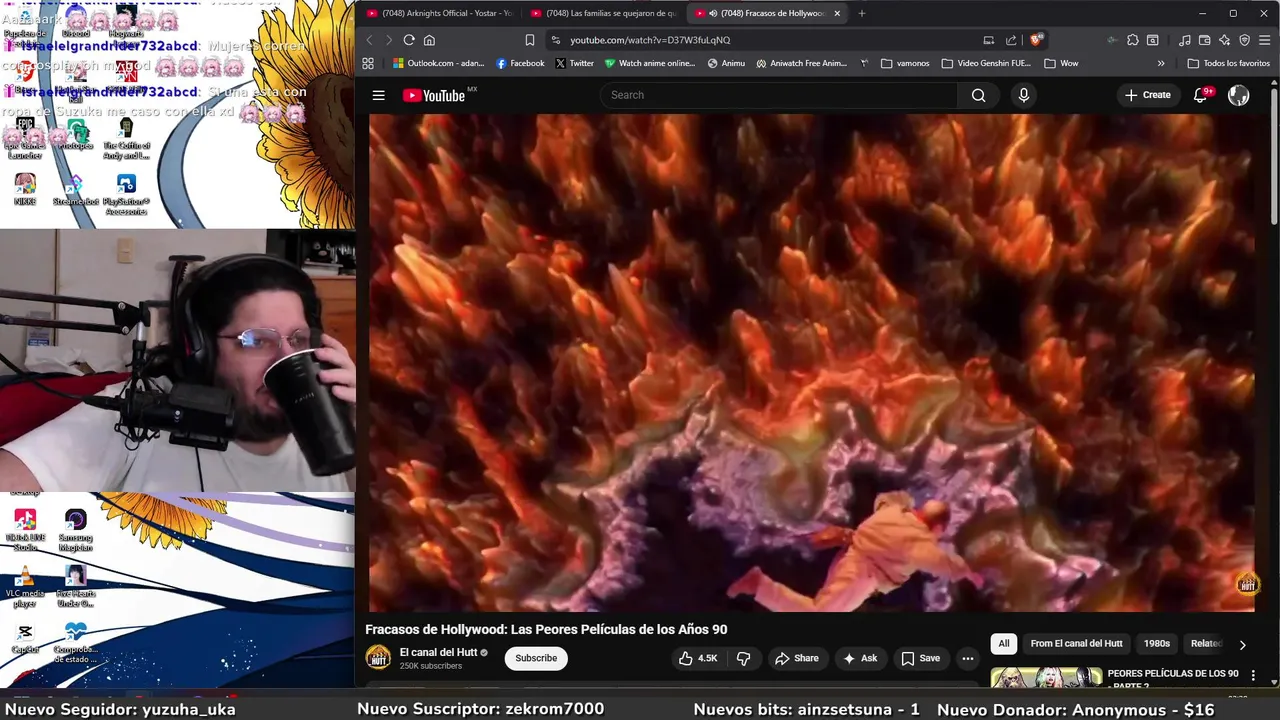Dislike the video

coord(743,658)
